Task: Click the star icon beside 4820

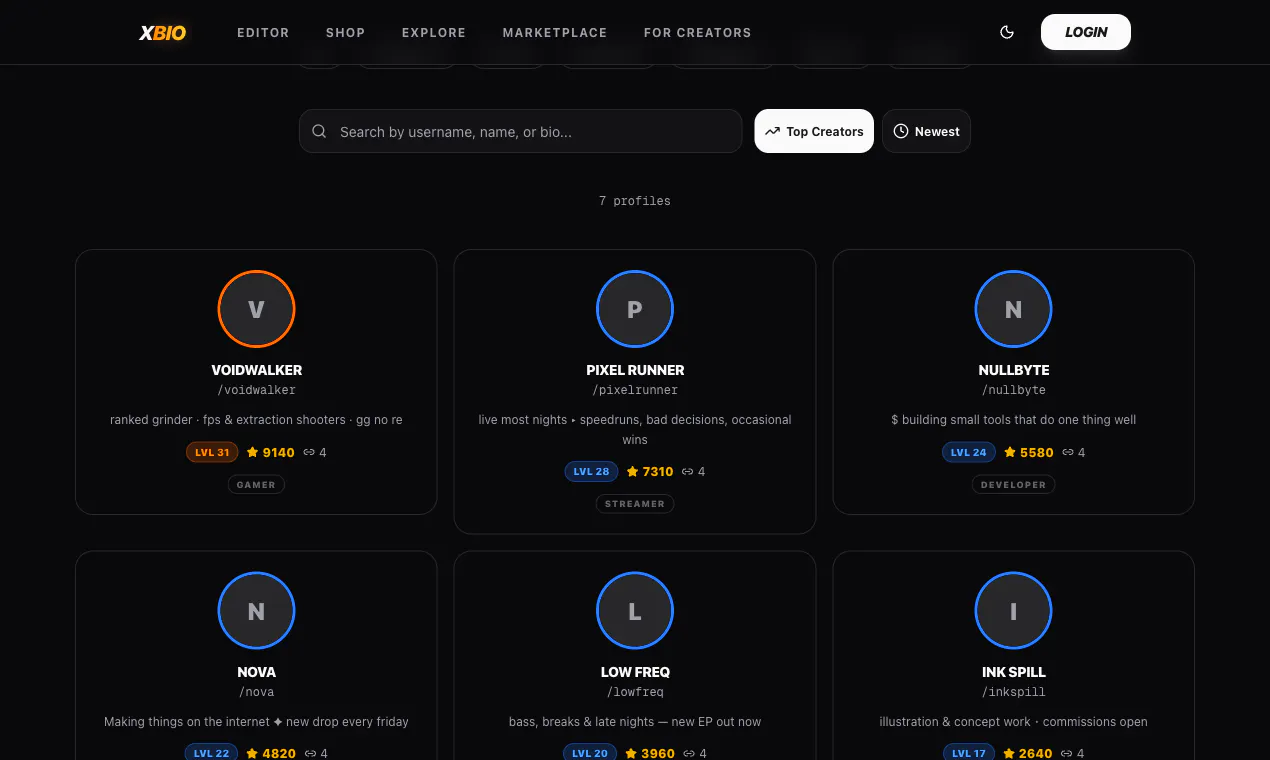Action: (252, 753)
